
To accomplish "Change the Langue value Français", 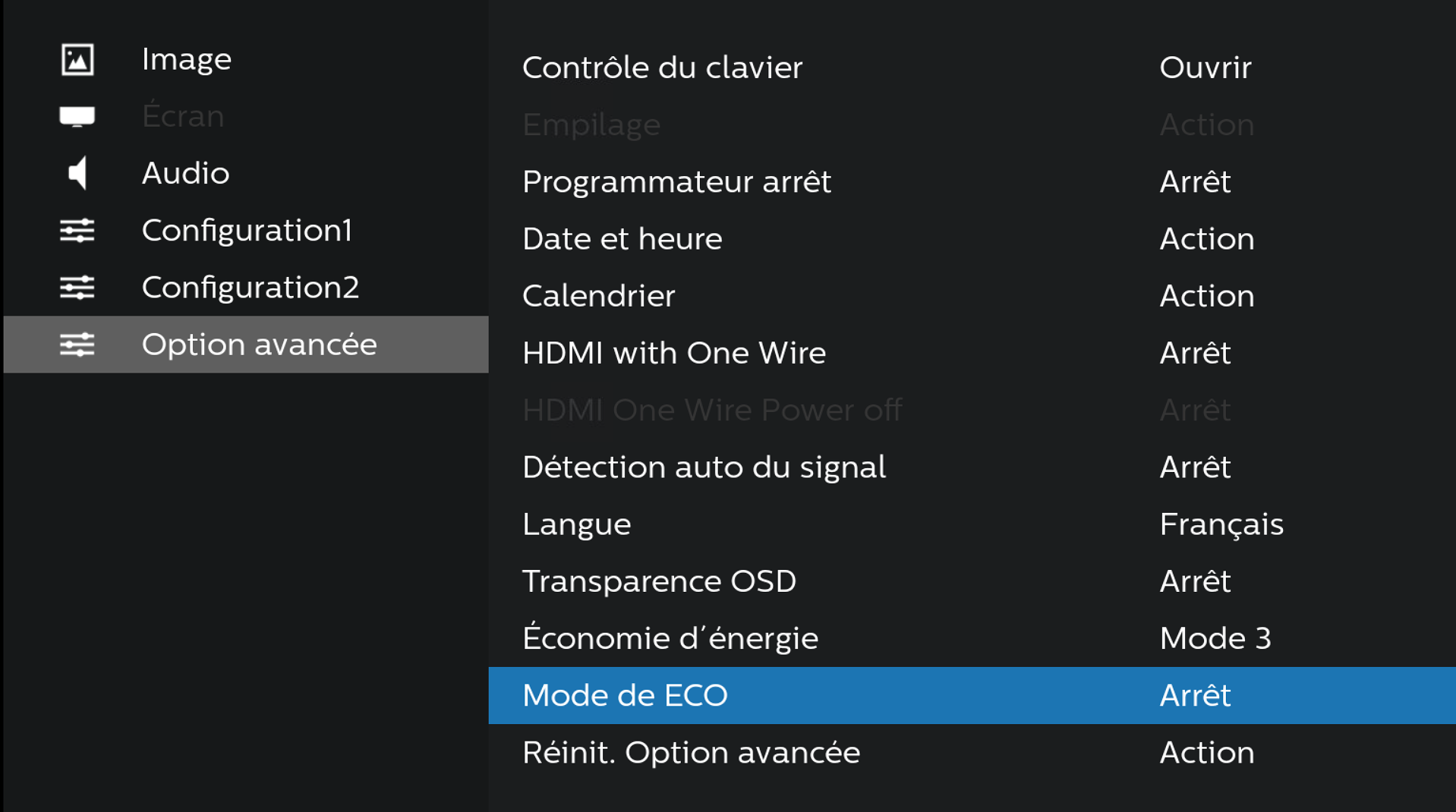I will point(1221,524).
